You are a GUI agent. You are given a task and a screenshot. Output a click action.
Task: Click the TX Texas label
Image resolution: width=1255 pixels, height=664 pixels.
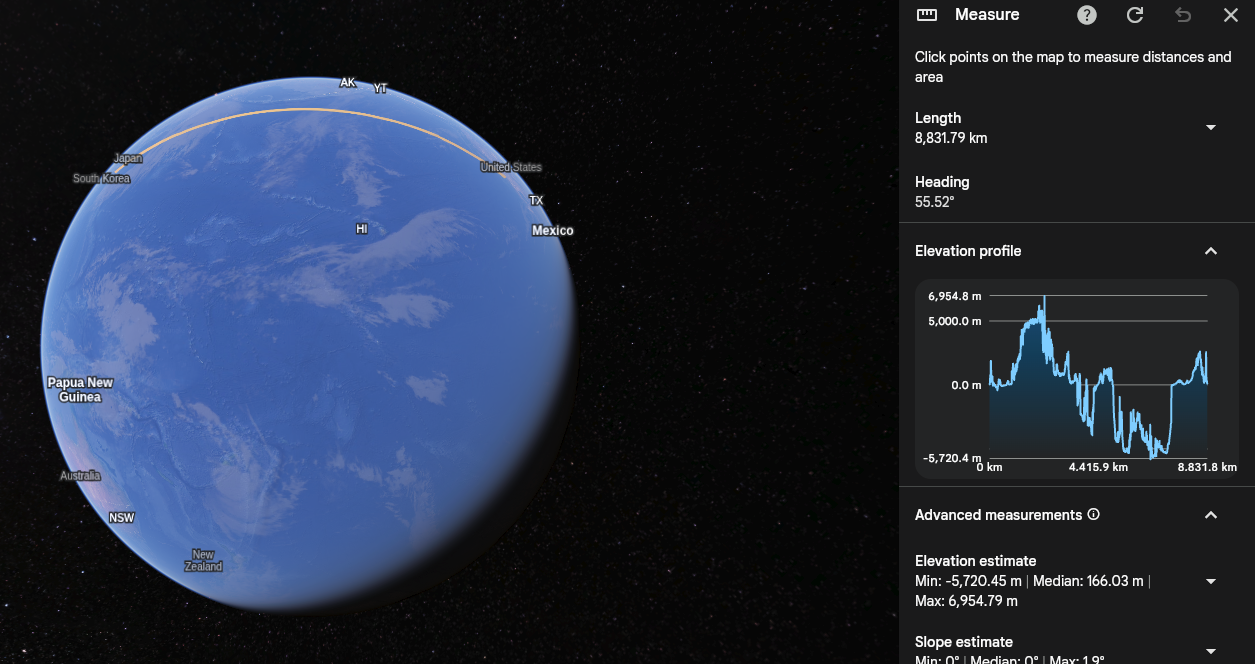pos(537,201)
